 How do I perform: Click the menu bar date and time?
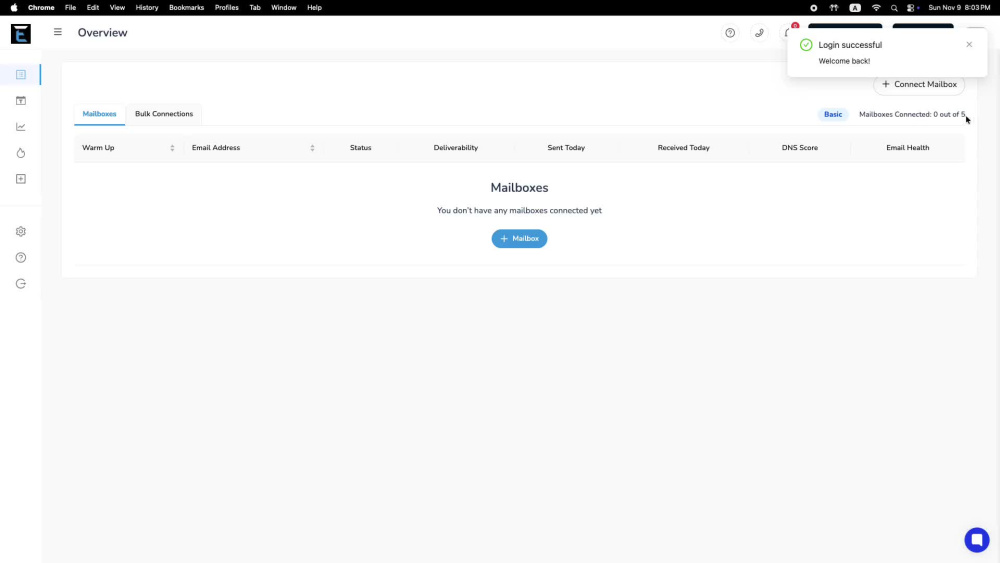coord(959,8)
